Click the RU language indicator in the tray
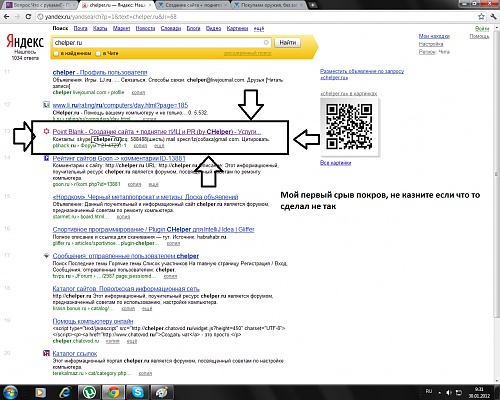The height and width of the screenshot is (400, 500). click(429, 391)
